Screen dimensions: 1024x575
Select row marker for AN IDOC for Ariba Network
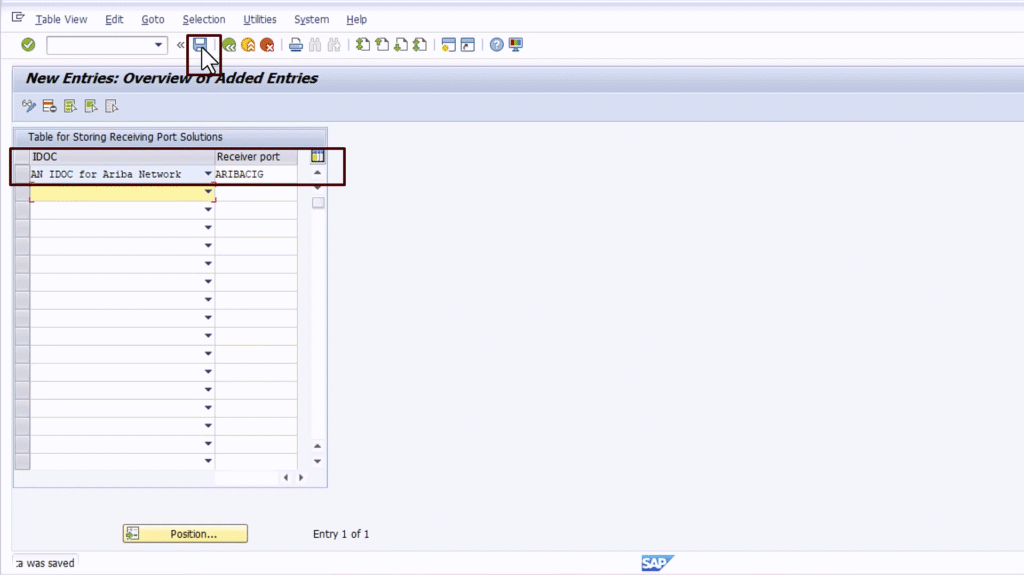(22, 174)
